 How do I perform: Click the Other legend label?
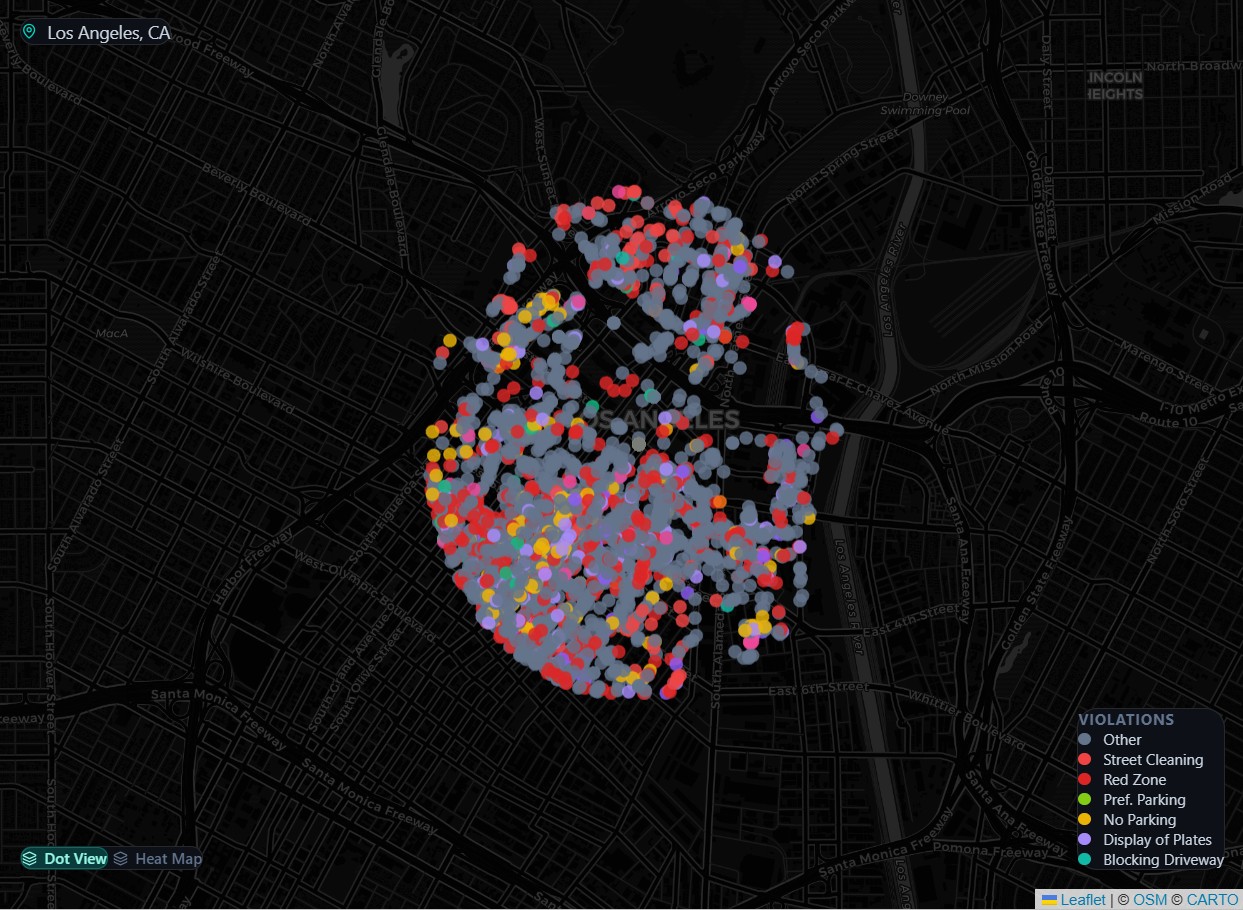1122,739
